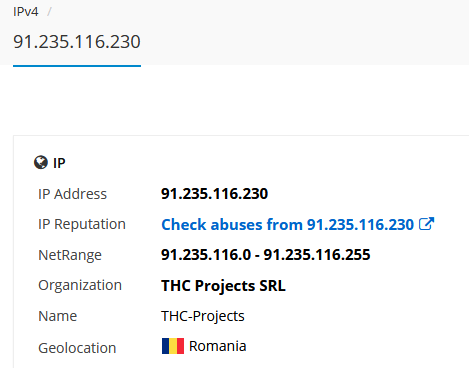Image resolution: width=469 pixels, height=368 pixels.
Task: Click the bold IP Address value 91.235.116.230
Action: (x=214, y=194)
